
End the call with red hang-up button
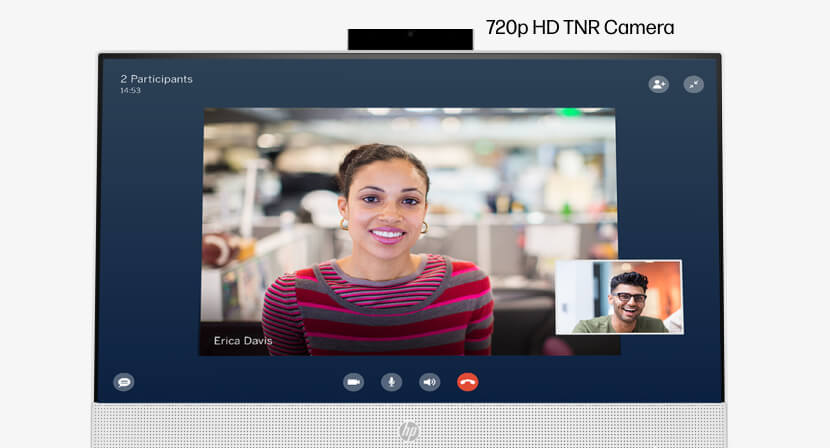(467, 382)
